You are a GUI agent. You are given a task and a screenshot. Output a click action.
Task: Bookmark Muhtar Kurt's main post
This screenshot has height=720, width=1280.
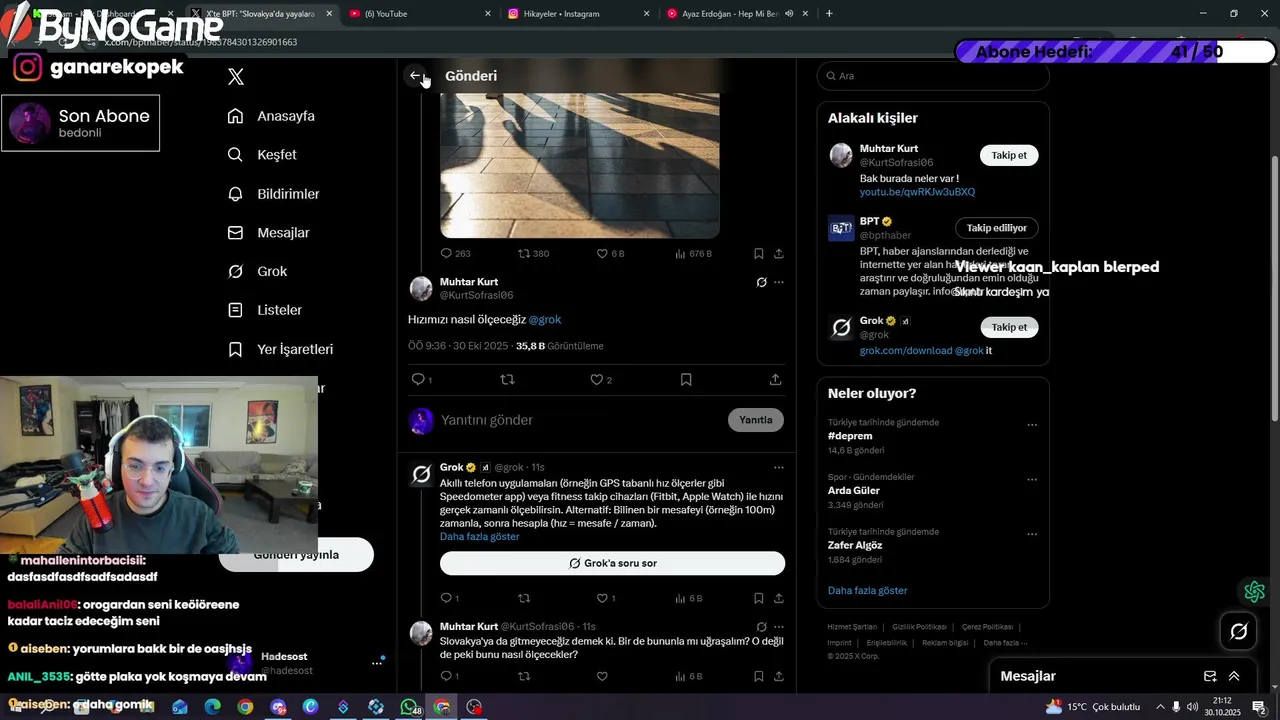click(x=686, y=380)
